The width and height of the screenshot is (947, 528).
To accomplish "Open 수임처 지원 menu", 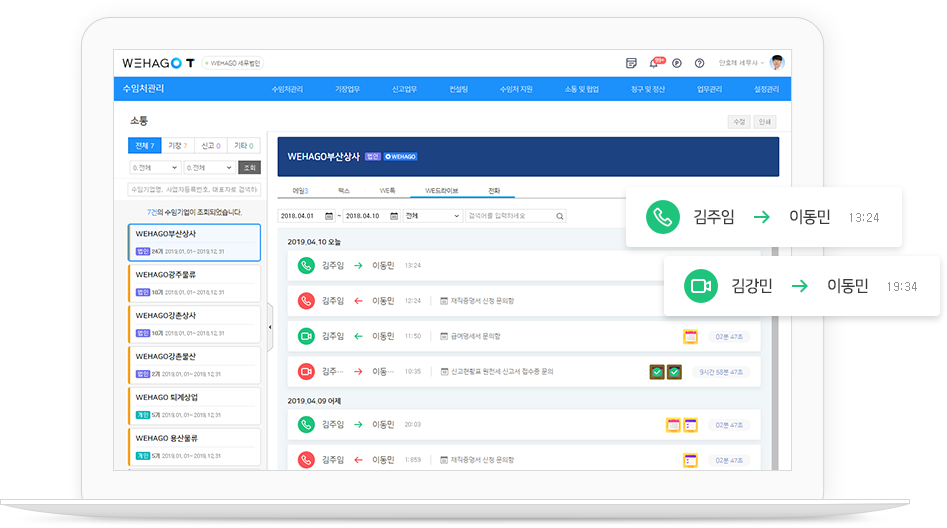I will tap(516, 89).
